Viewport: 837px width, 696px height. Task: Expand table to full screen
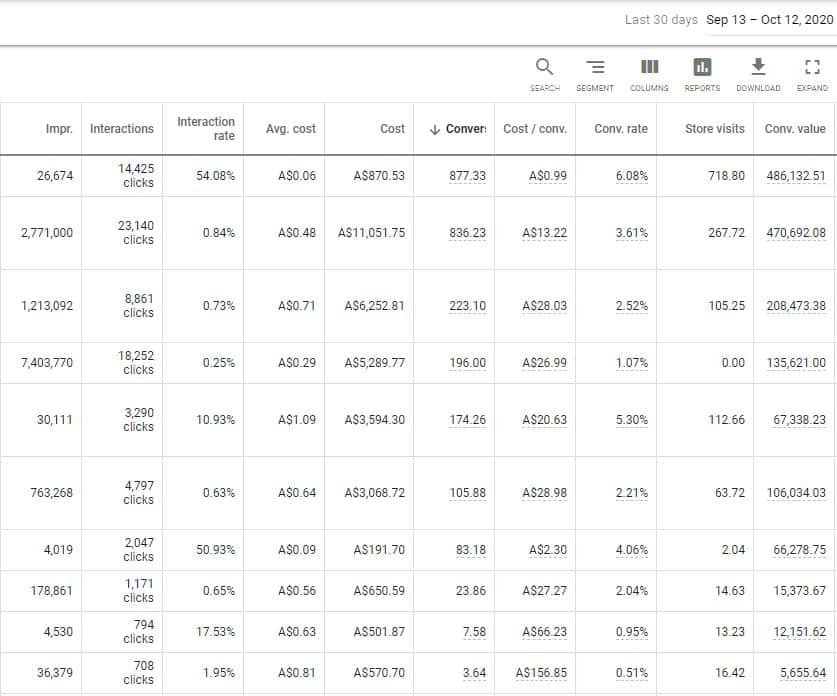812,68
